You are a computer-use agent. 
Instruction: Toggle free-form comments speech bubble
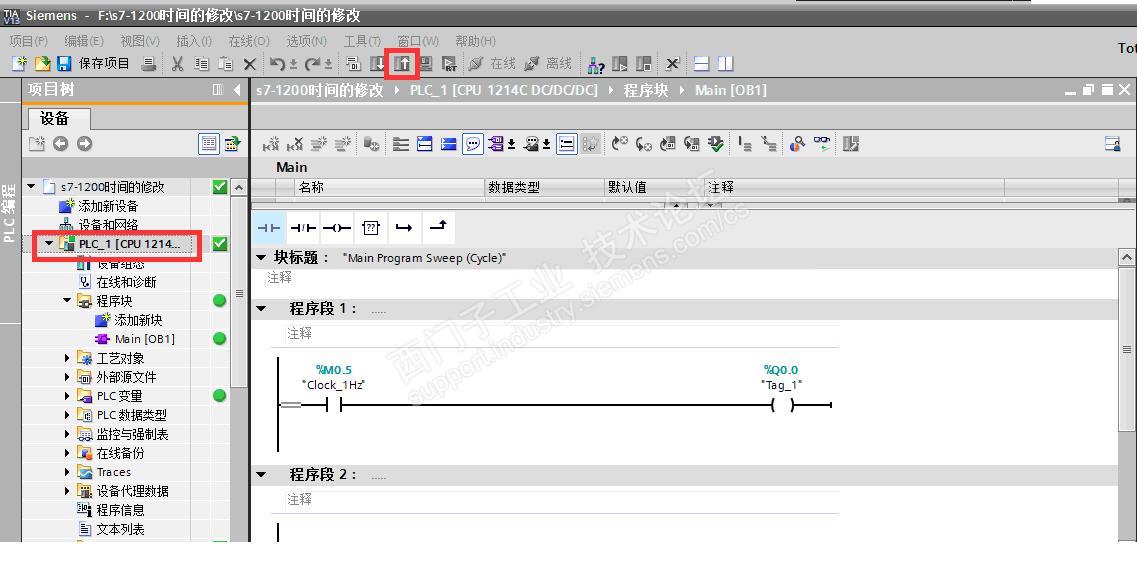point(473,144)
